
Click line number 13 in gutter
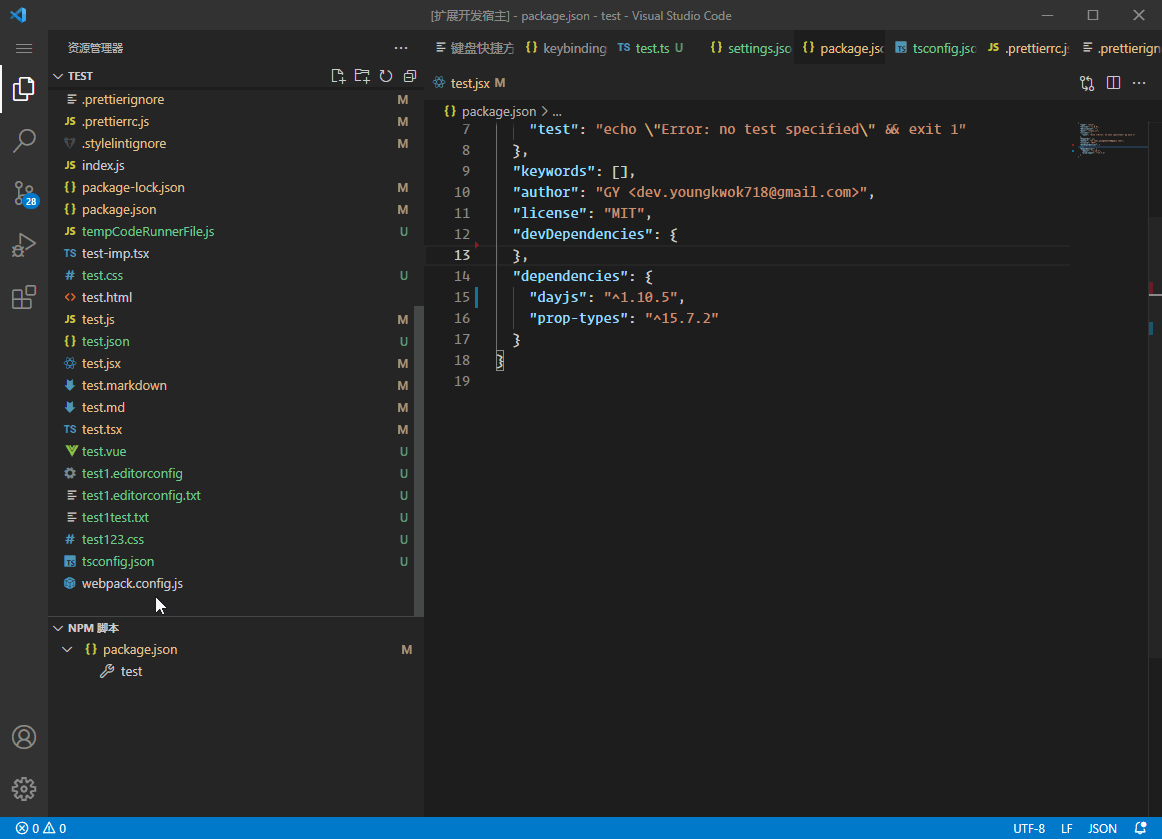click(x=462, y=255)
